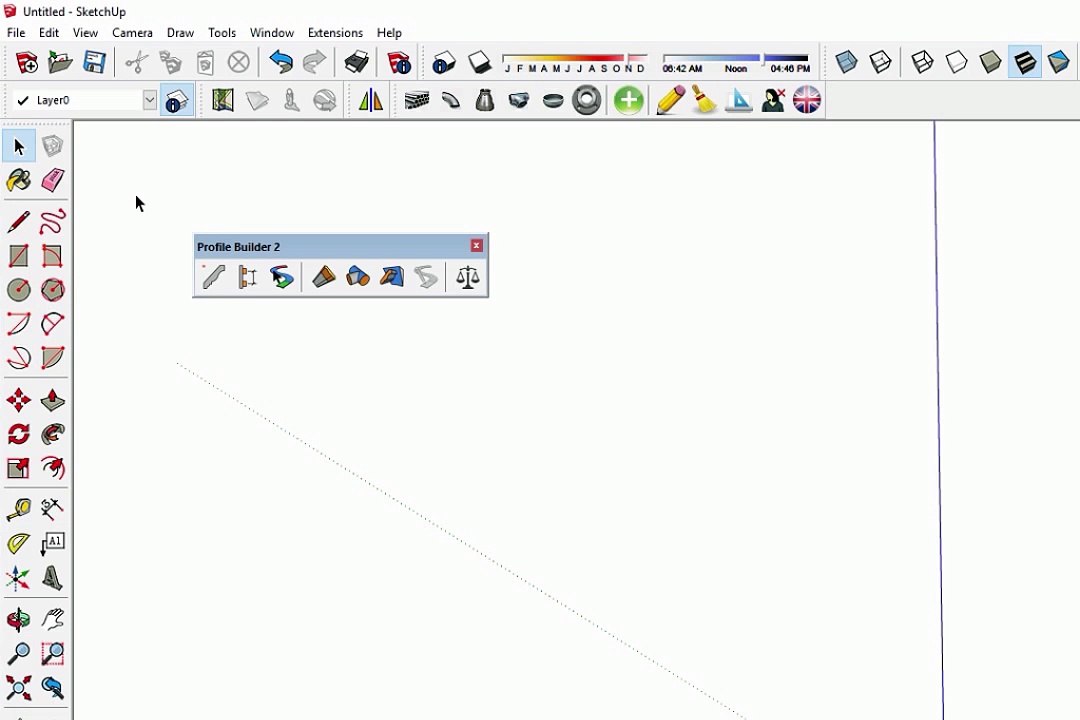Open the Draw menu
The width and height of the screenshot is (1080, 720).
180,32
